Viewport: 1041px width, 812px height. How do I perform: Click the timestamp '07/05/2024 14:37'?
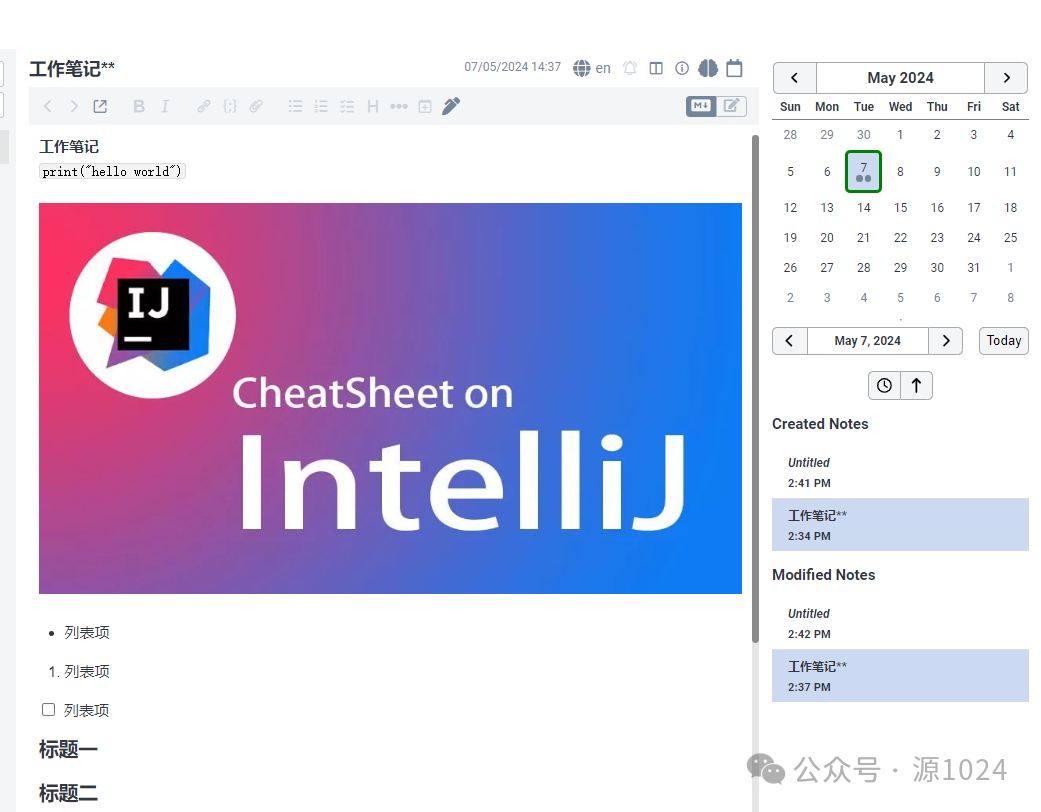[513, 67]
